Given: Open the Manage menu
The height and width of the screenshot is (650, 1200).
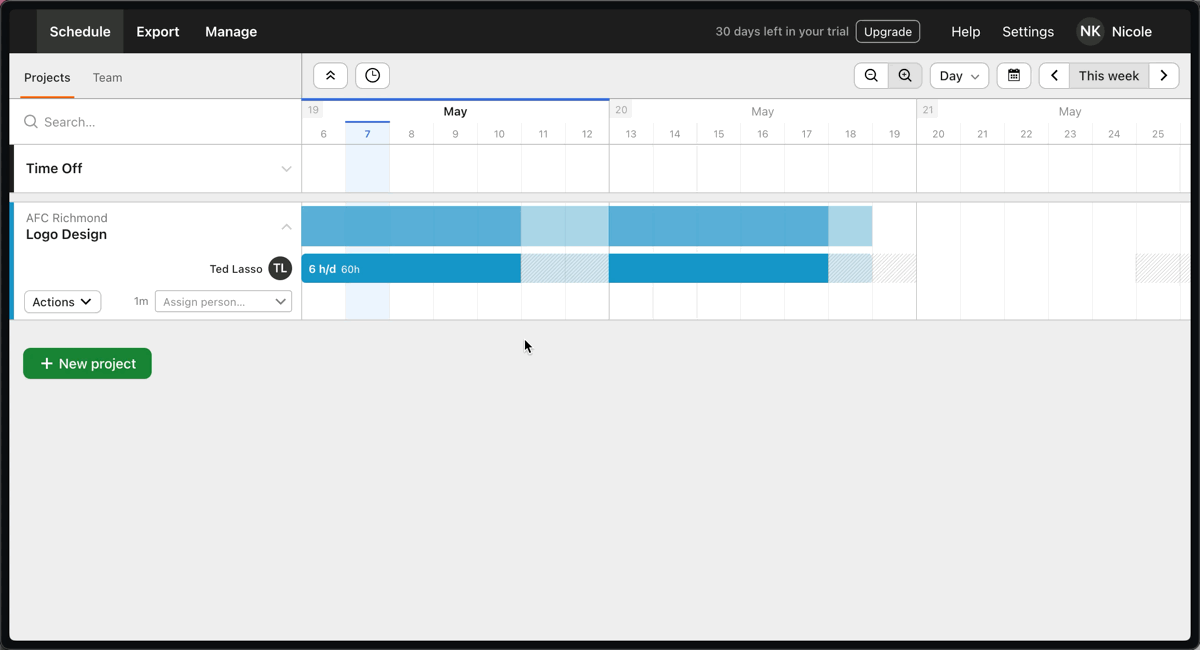Looking at the screenshot, I should (x=231, y=32).
